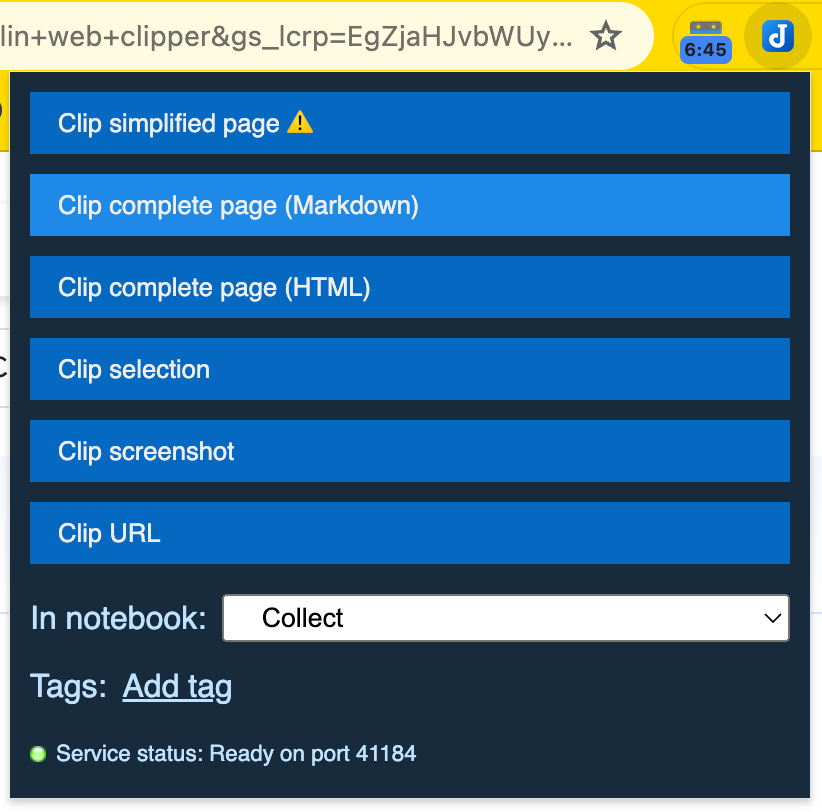822x812 pixels.
Task: Click the word Collect in the notebook selector
Action: pyautogui.click(x=302, y=618)
